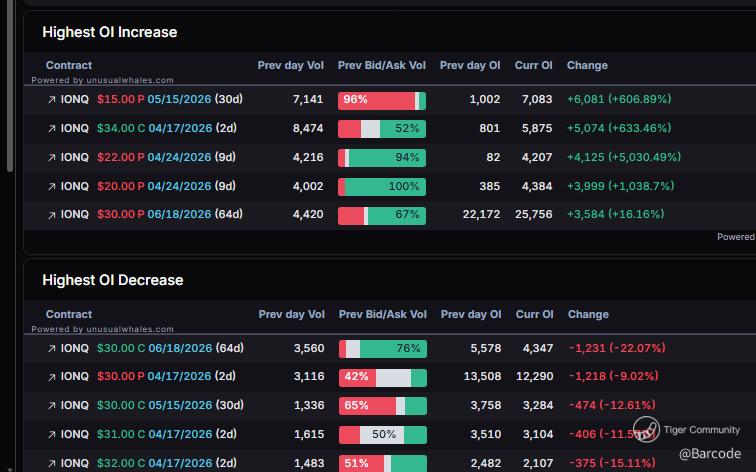Open arrow icon for $30.00 P 06/18/2026

click(51, 214)
